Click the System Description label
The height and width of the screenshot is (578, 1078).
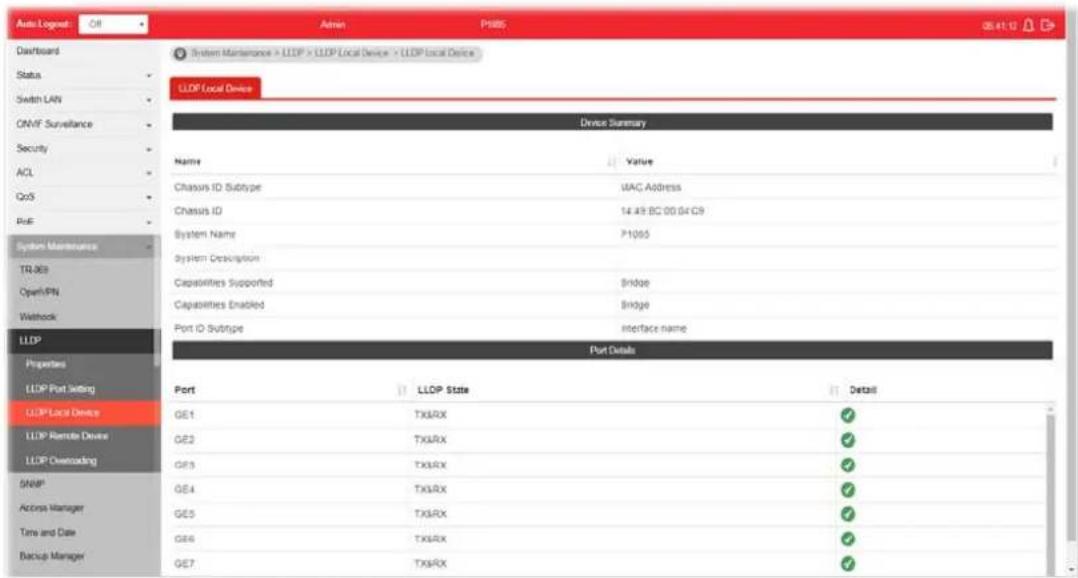[217, 258]
